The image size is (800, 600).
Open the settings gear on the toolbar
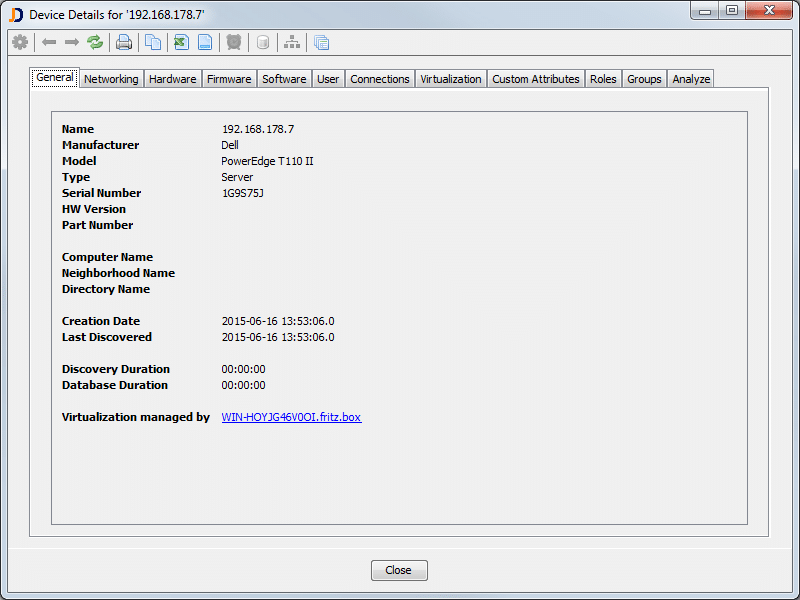pyautogui.click(x=20, y=42)
